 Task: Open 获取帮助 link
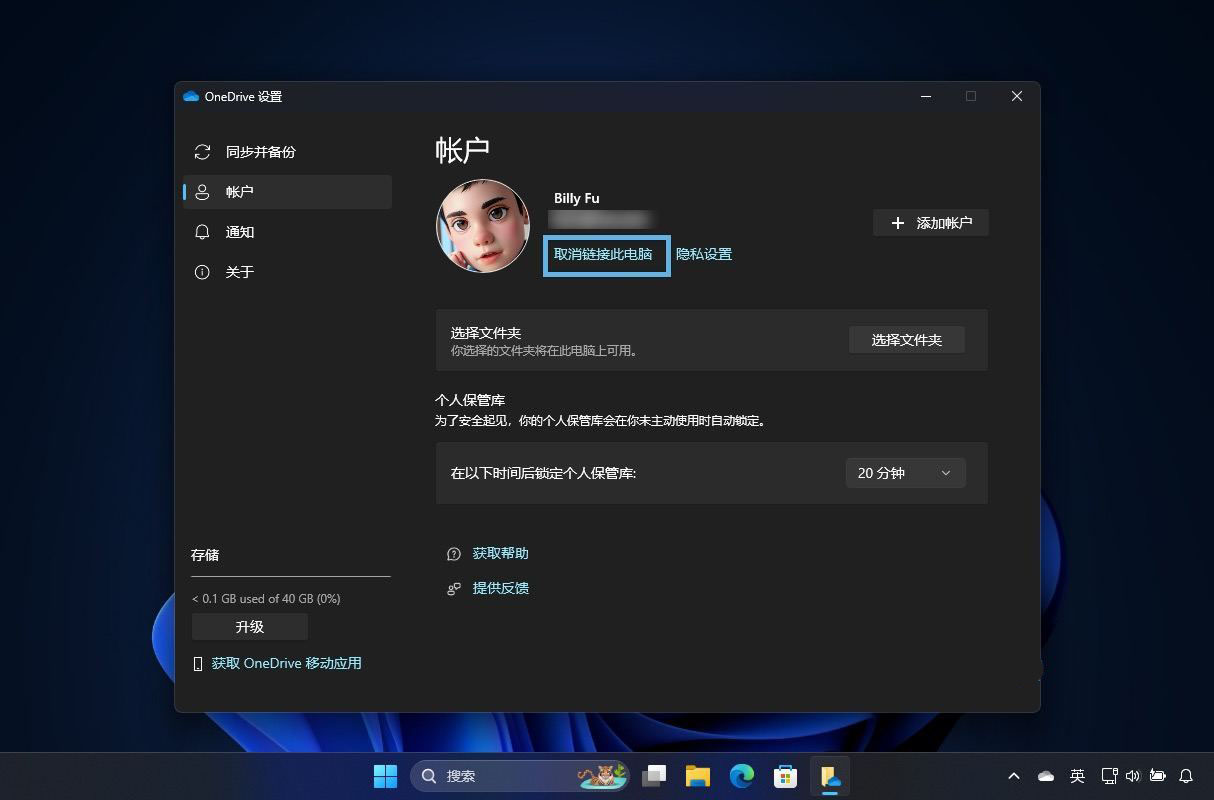coord(500,553)
